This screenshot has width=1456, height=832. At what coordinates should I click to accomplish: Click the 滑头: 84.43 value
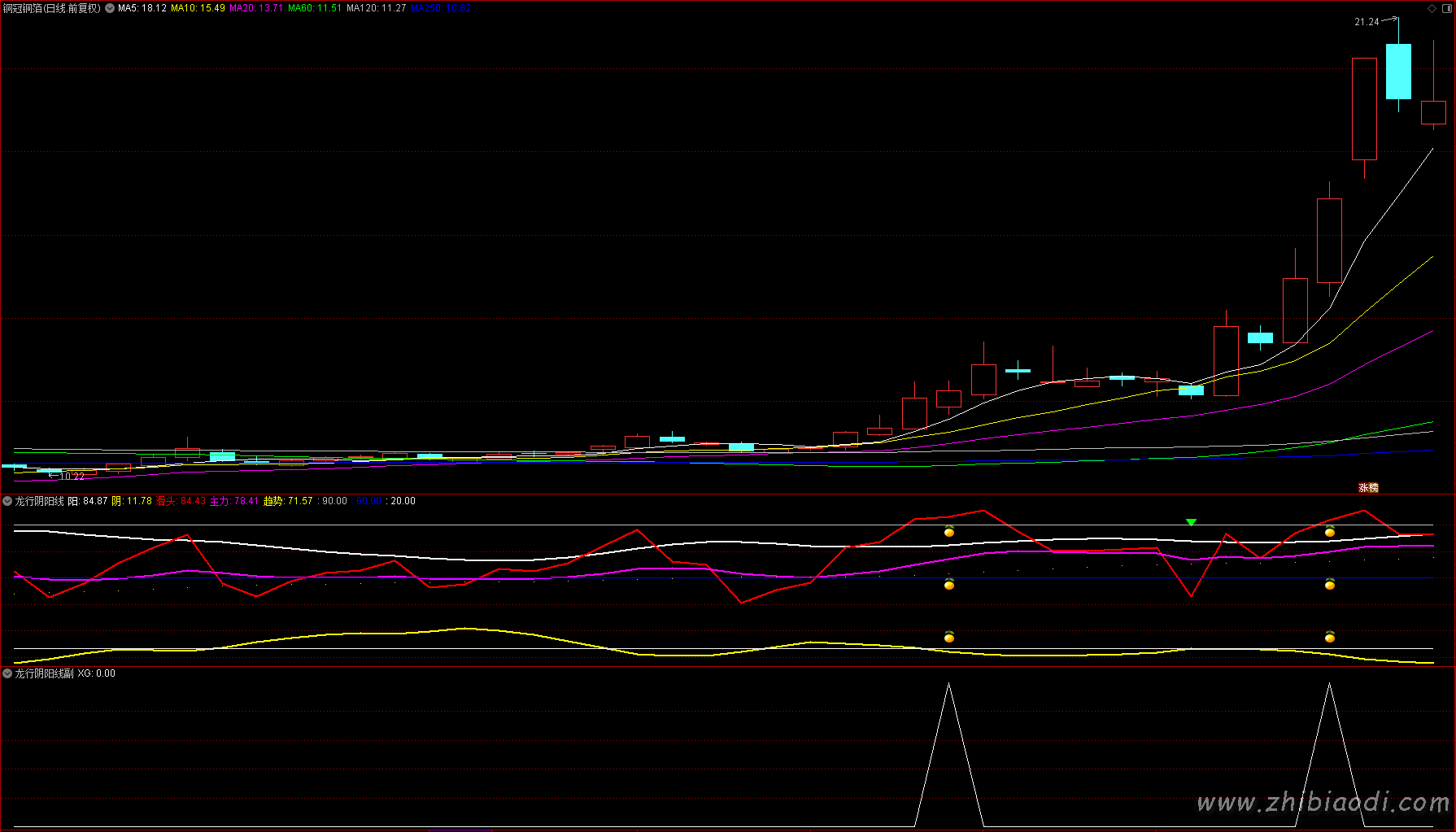click(x=181, y=501)
